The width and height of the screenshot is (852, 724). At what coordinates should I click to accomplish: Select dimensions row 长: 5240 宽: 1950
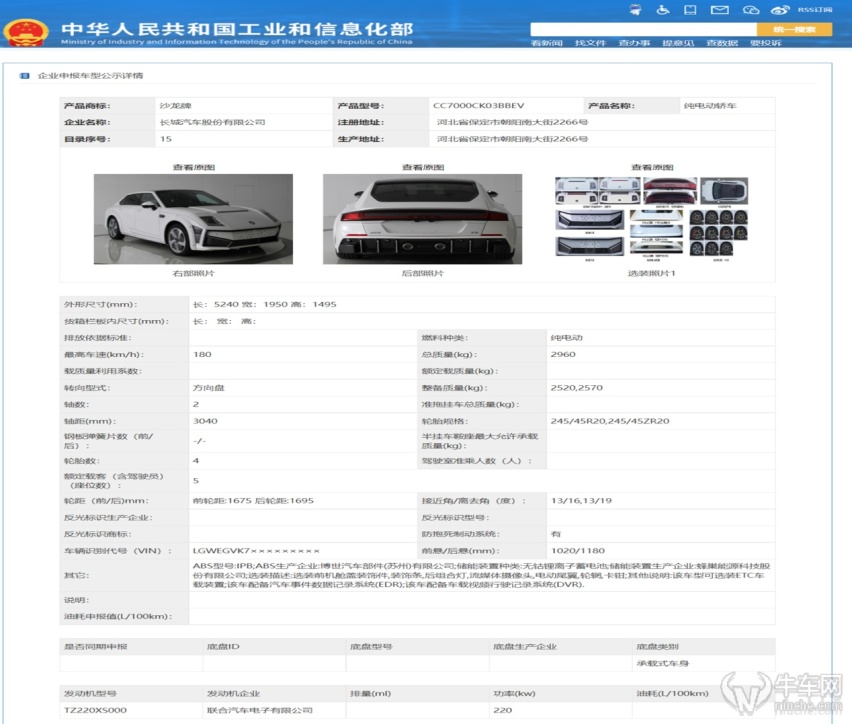pos(265,304)
